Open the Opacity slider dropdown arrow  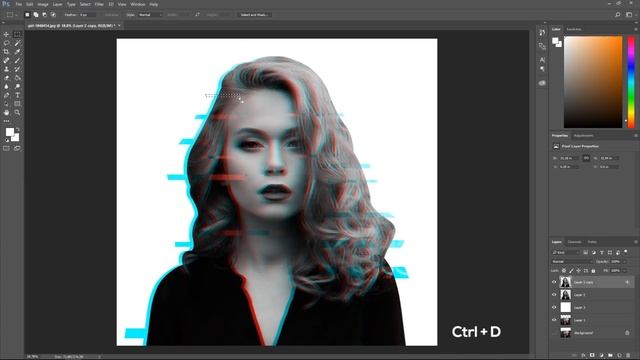click(624, 262)
